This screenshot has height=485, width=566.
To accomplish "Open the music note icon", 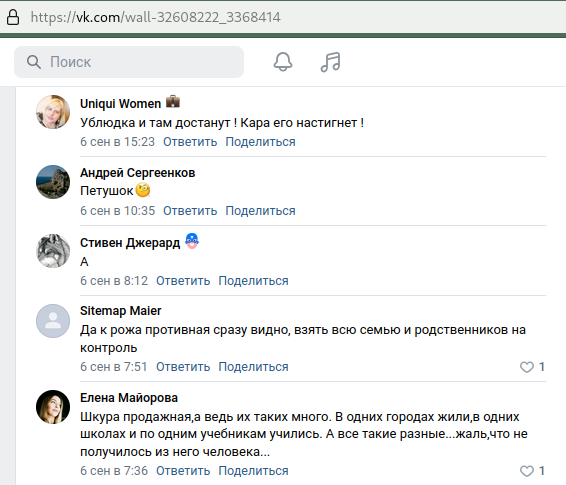I will coord(331,62).
